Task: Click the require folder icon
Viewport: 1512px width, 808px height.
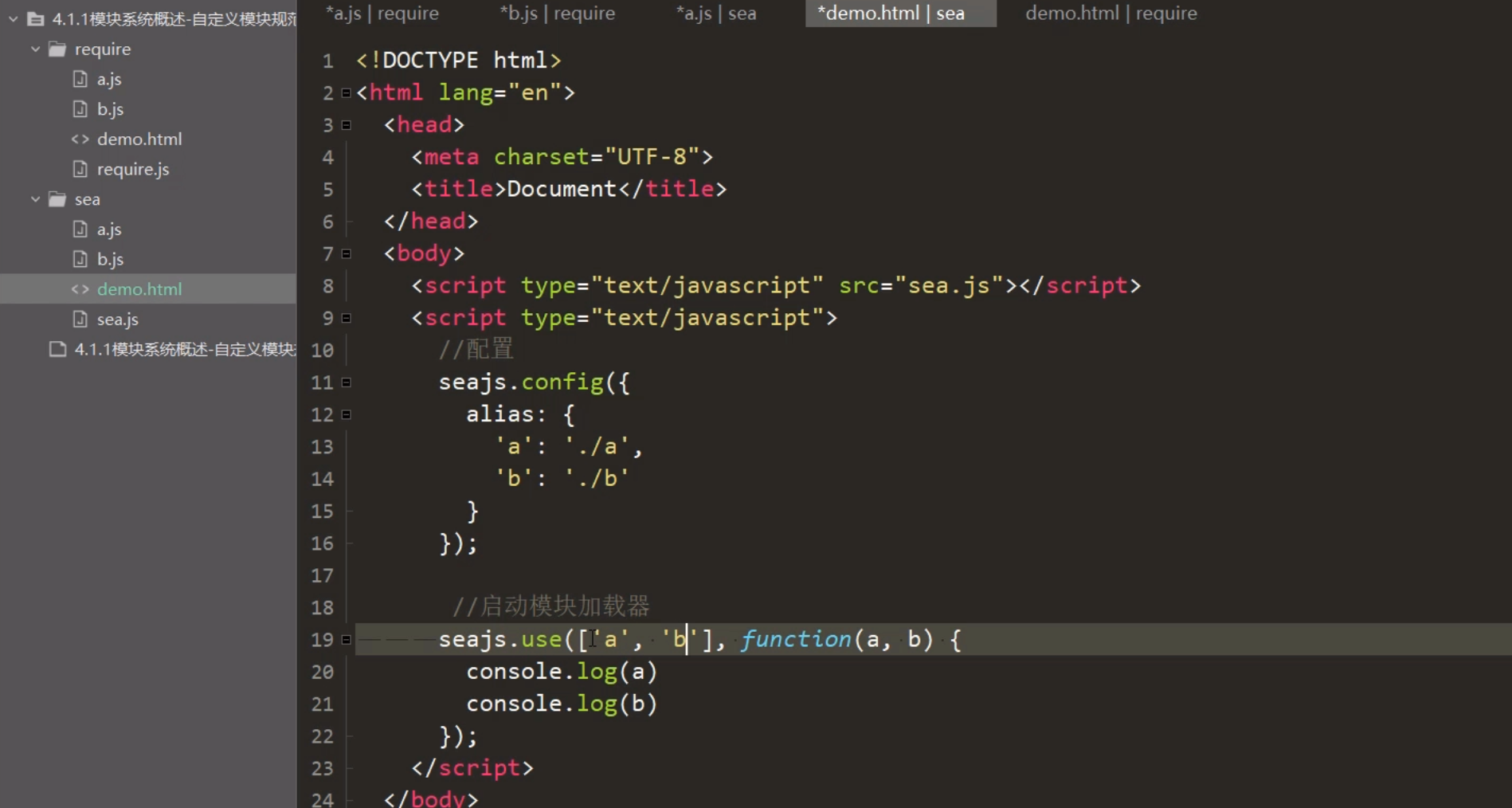Action: point(57,49)
